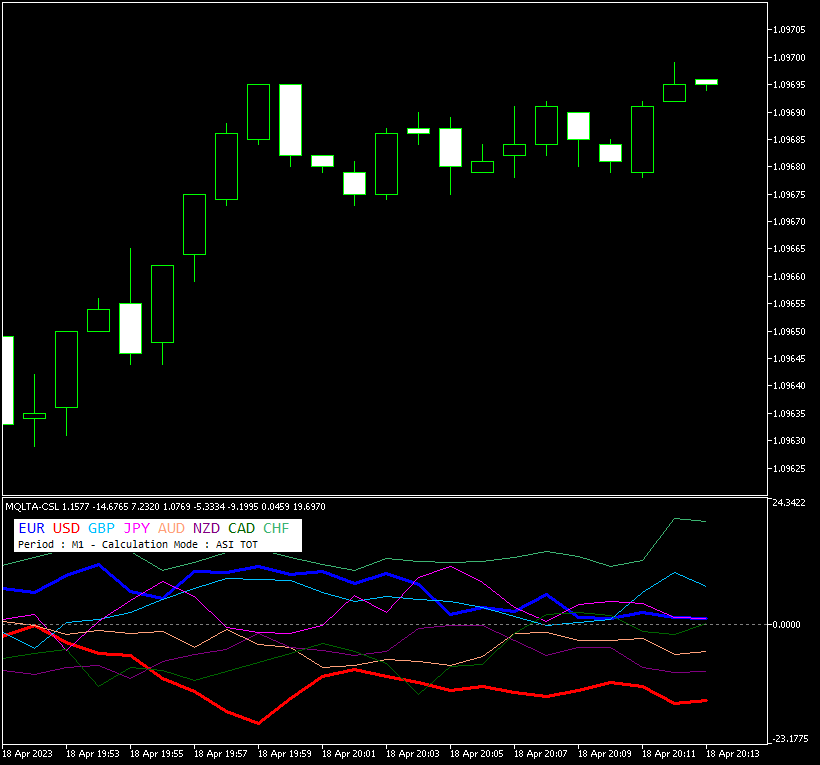Click the green CAD legend label

click(x=241, y=528)
